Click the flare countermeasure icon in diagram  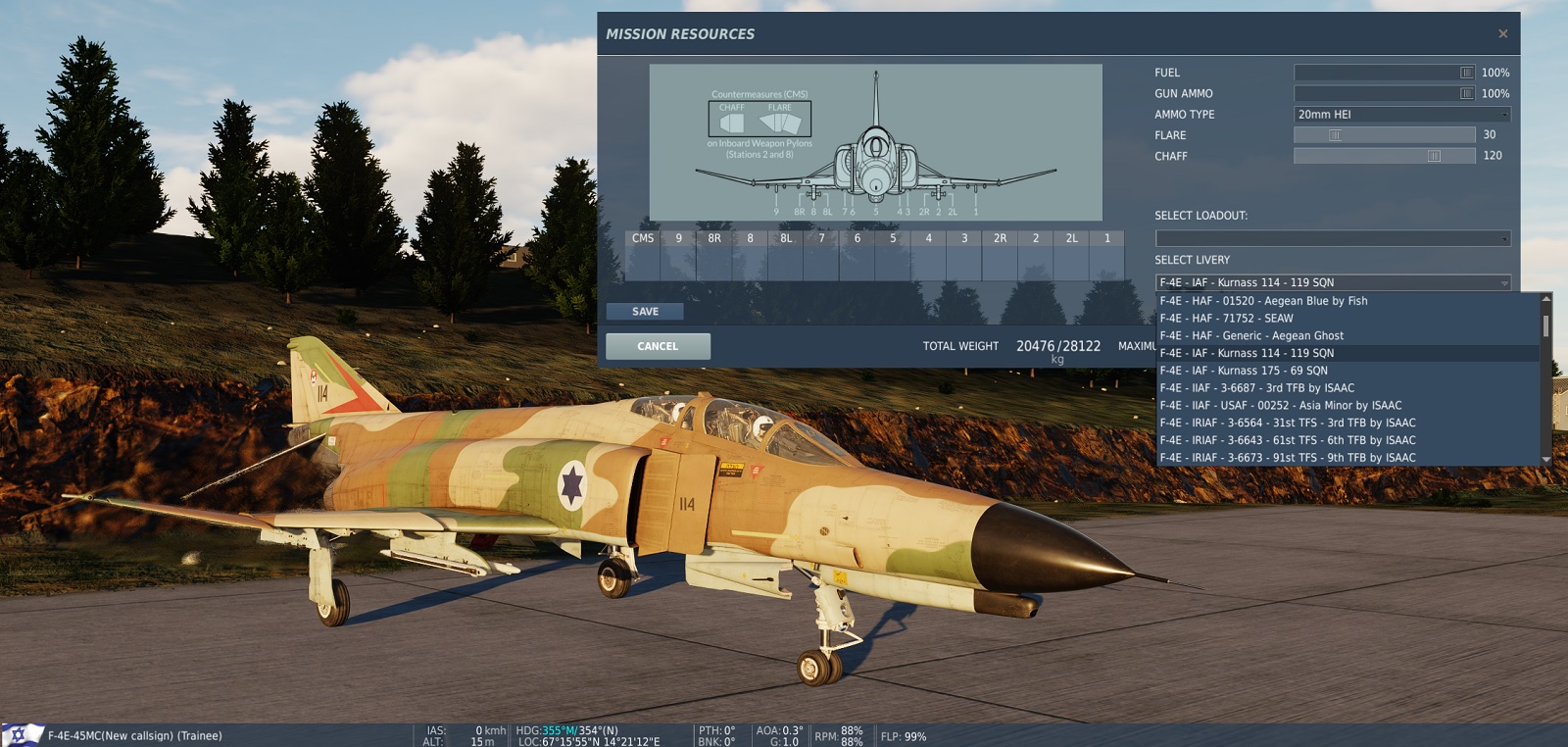pyautogui.click(x=781, y=123)
